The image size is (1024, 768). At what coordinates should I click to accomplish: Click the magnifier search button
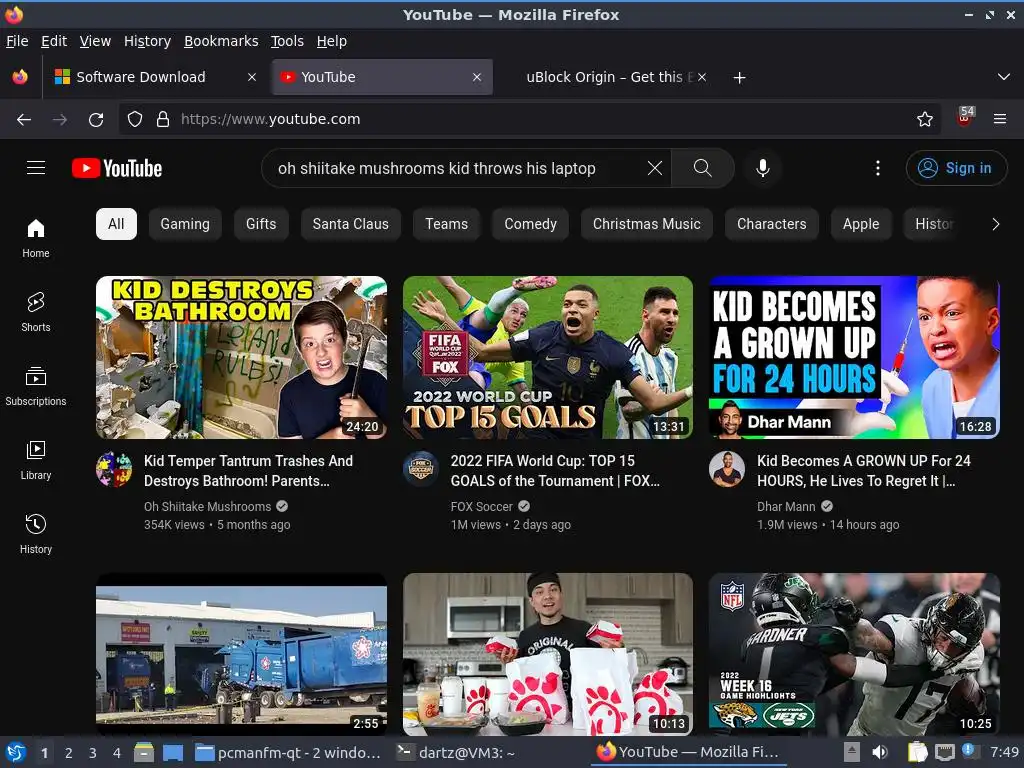tap(703, 168)
